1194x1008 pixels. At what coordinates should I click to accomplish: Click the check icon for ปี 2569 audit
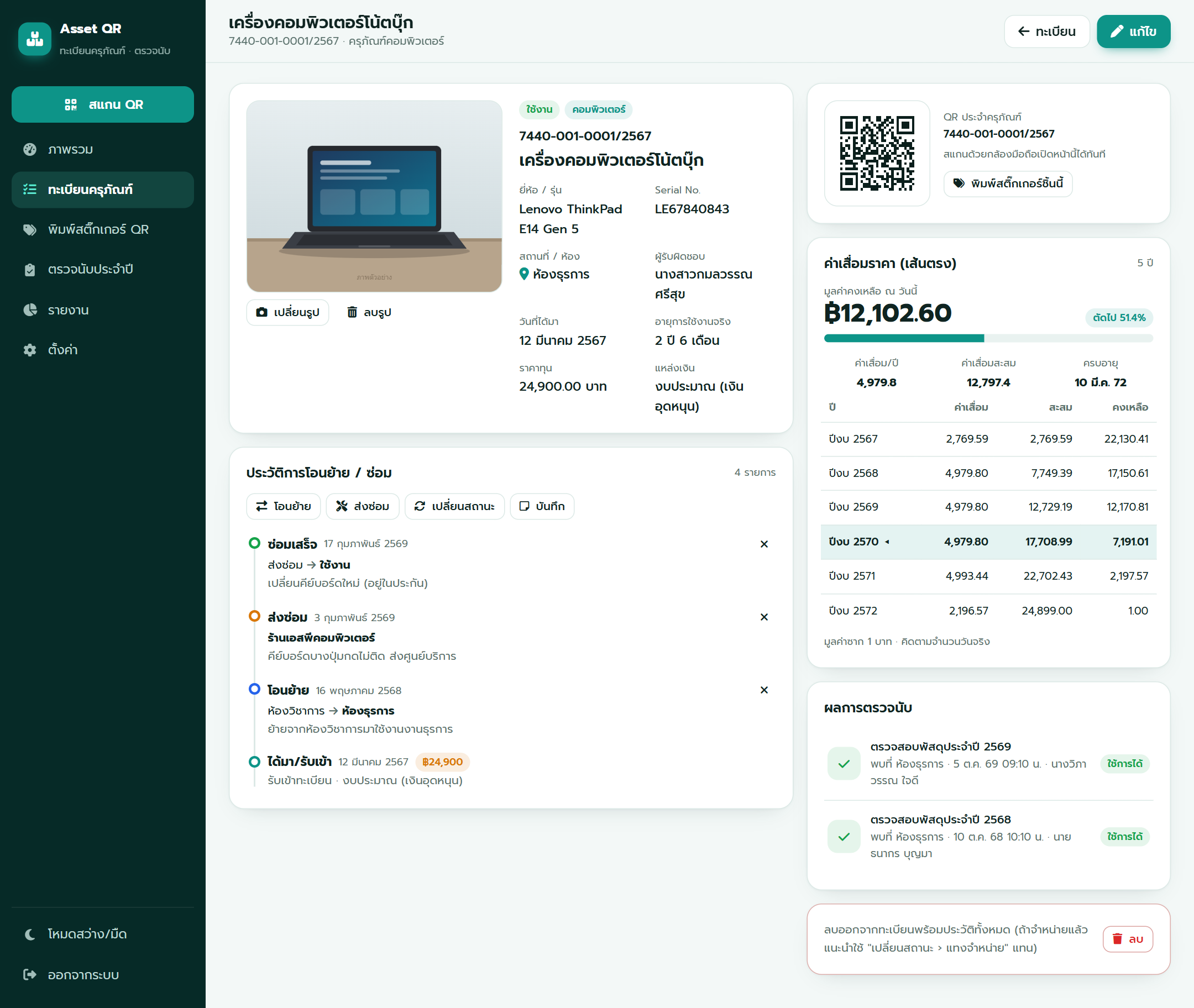(x=844, y=764)
